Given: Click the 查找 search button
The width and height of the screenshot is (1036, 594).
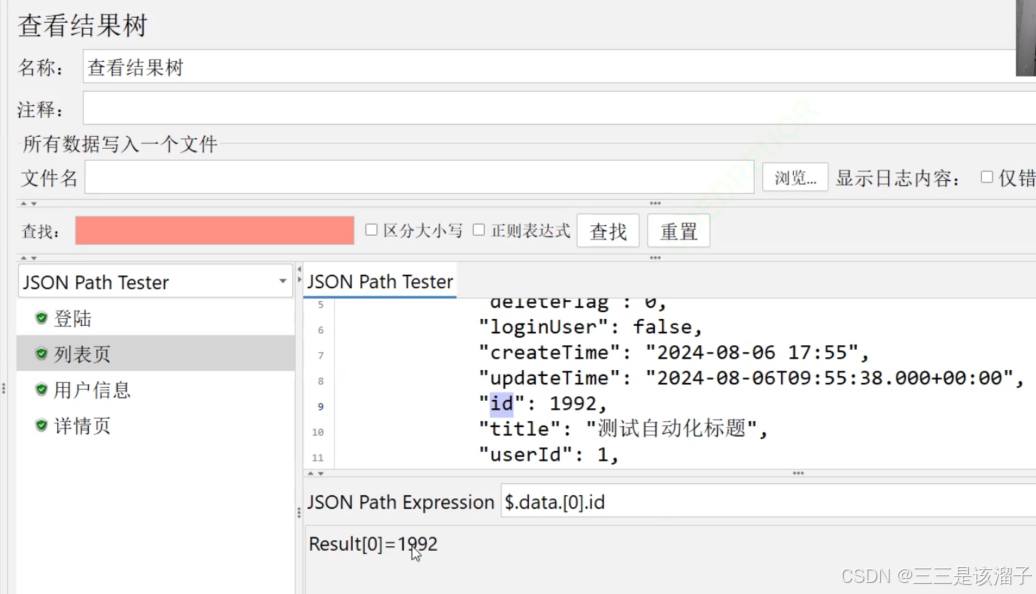Looking at the screenshot, I should pyautogui.click(x=608, y=231).
